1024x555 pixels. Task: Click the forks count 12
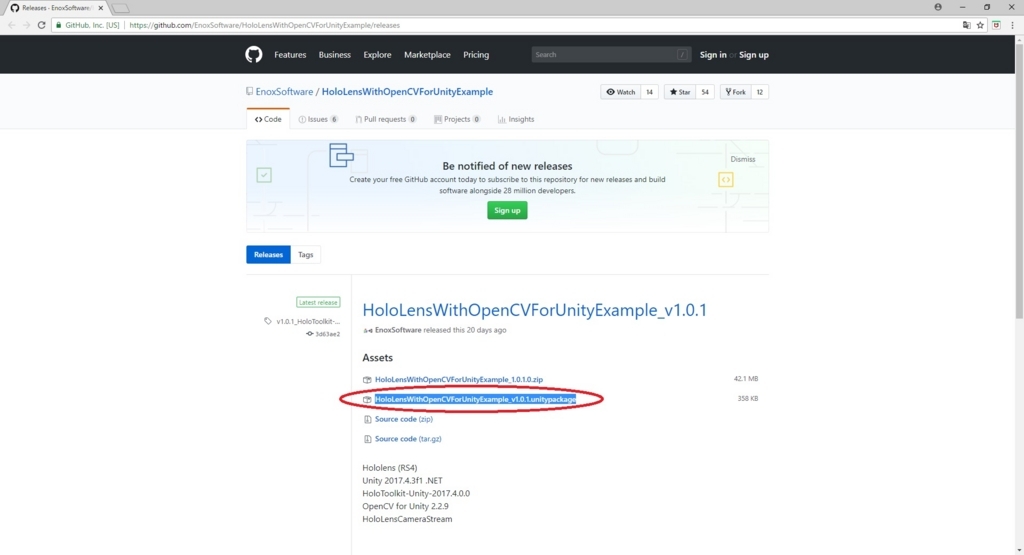pyautogui.click(x=760, y=92)
